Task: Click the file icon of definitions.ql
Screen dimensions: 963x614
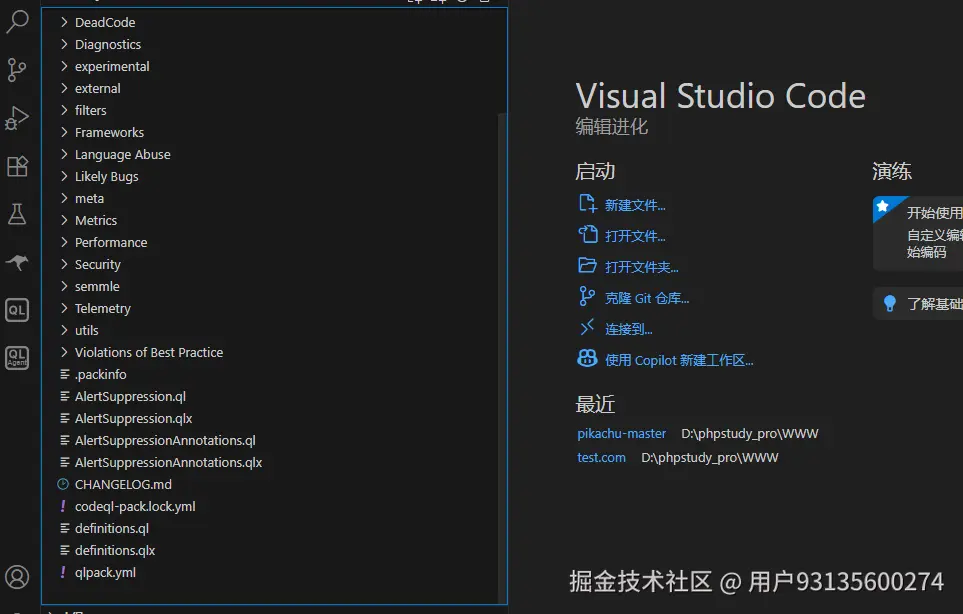Action: point(64,529)
